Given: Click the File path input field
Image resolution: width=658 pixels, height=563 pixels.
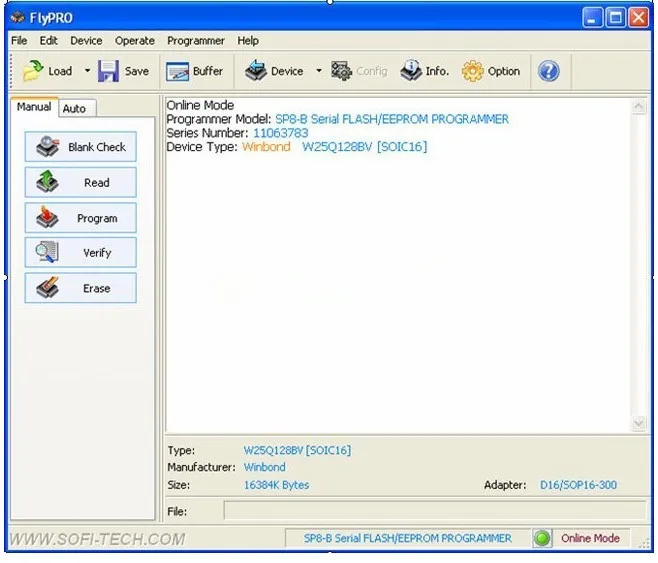Looking at the screenshot, I should tap(435, 511).
